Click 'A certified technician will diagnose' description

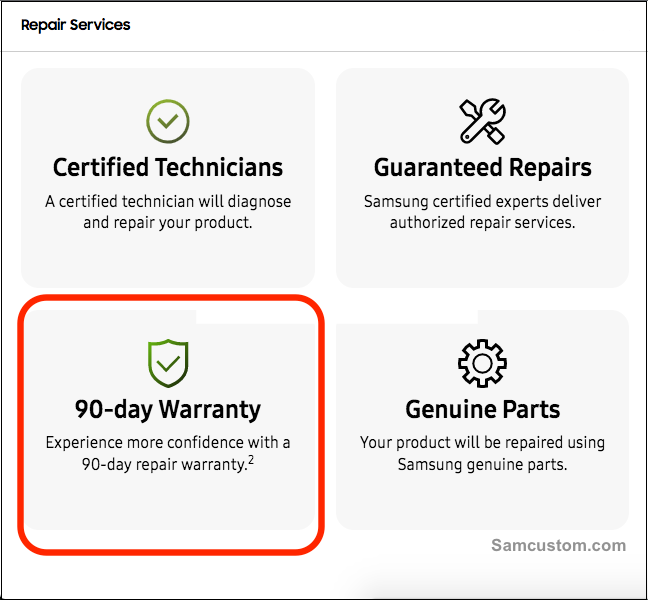(168, 202)
